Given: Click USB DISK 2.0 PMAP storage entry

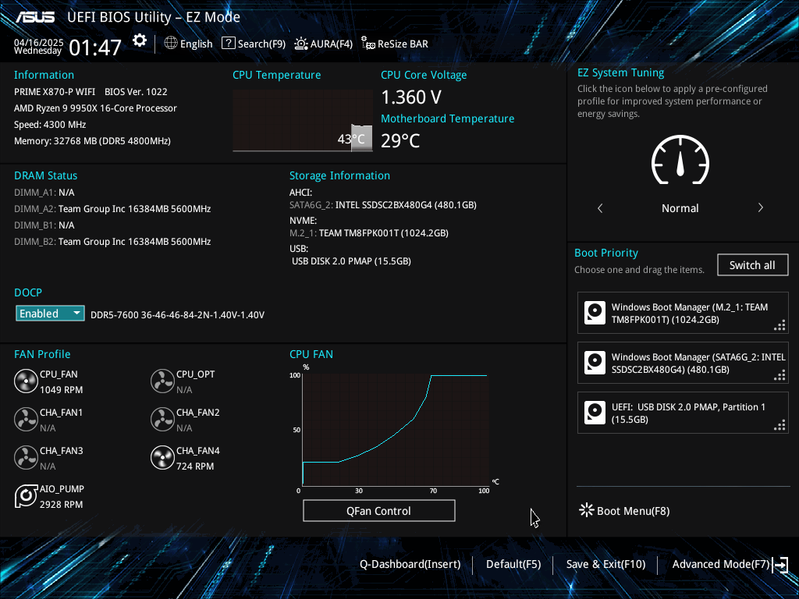Looking at the screenshot, I should pos(351,261).
